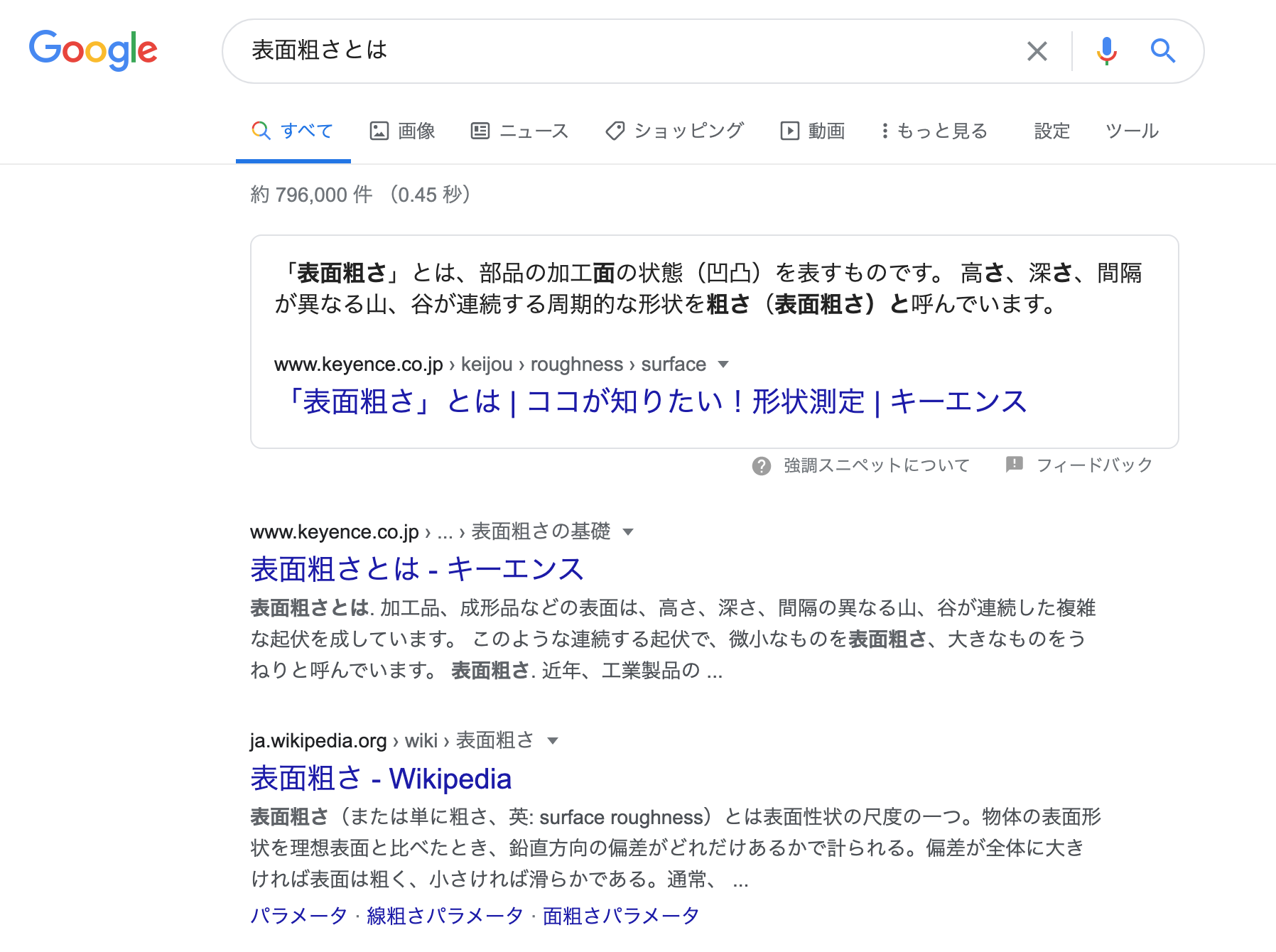Open result 表面粗さとは - キーエンス
The image size is (1276, 952).
click(x=417, y=569)
